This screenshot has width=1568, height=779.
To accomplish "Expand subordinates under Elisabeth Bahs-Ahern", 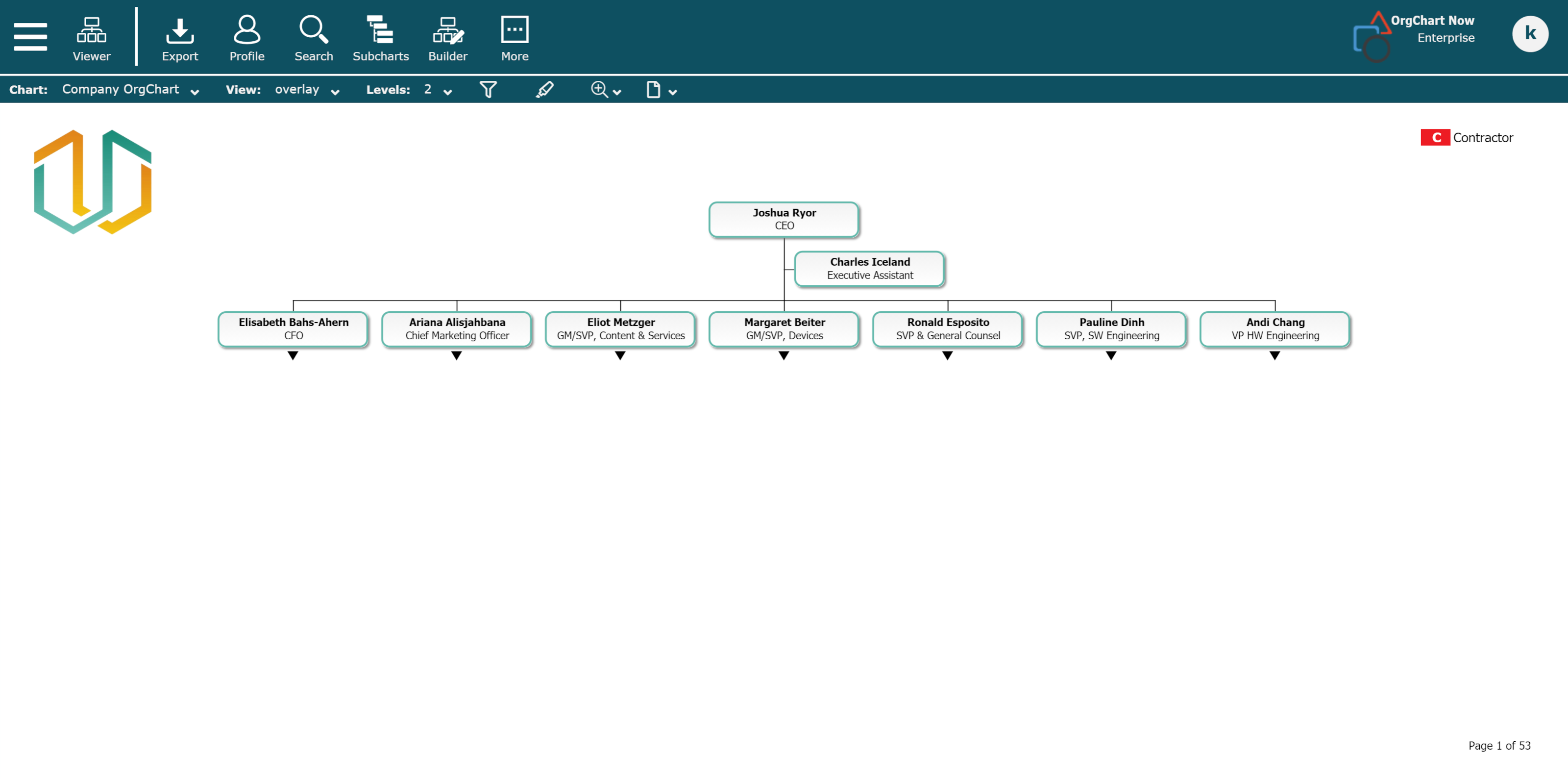I will 293,356.
